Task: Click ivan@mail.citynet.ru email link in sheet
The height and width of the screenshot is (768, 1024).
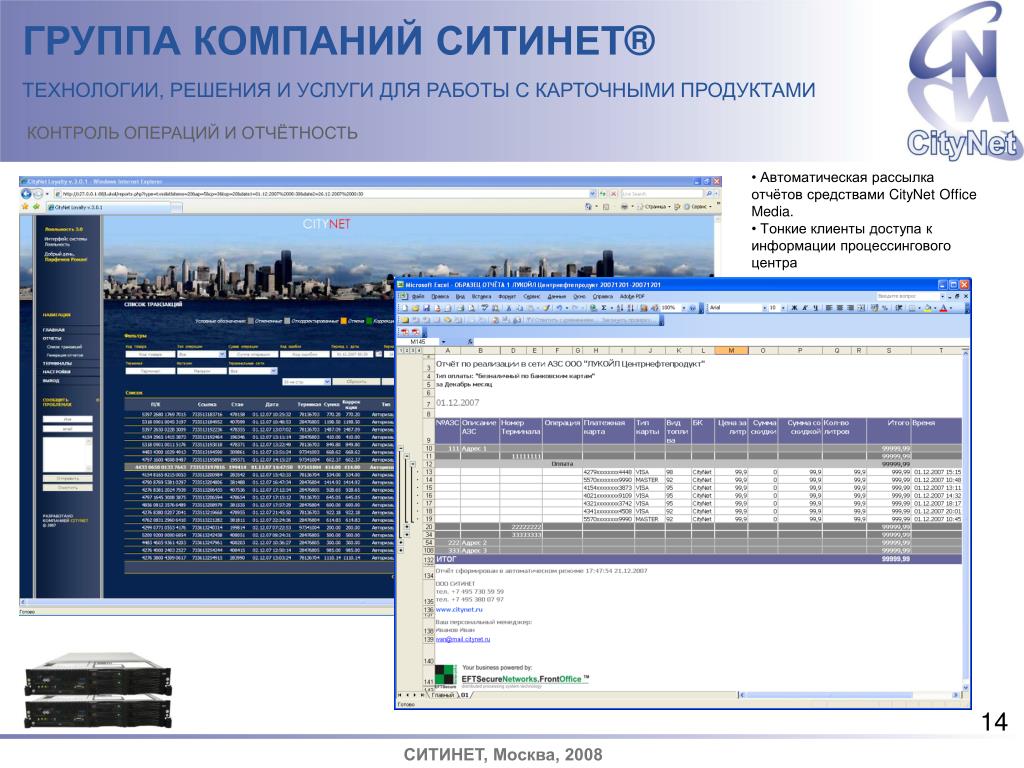Action: click(x=463, y=639)
